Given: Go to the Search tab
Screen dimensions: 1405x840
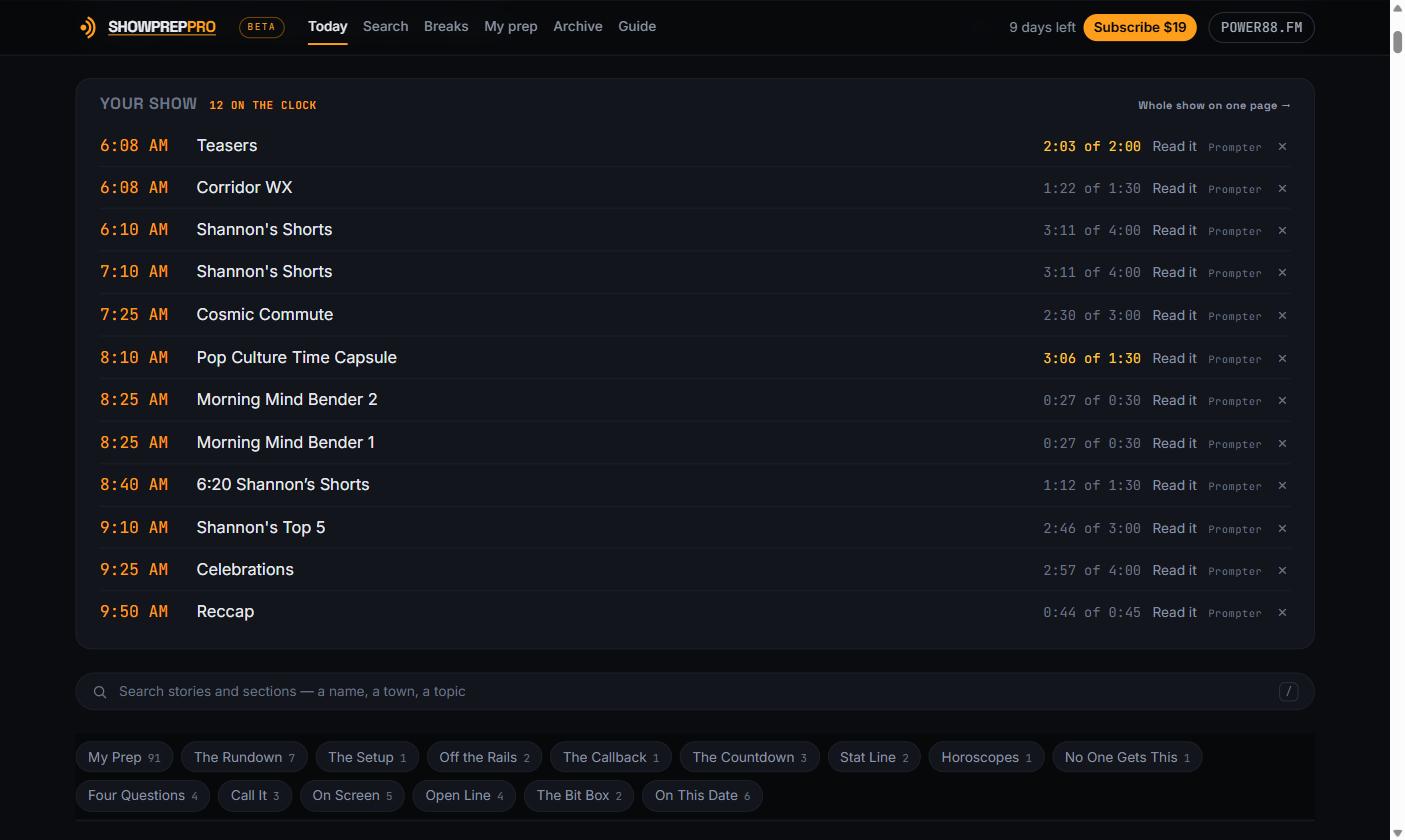Looking at the screenshot, I should click(385, 27).
